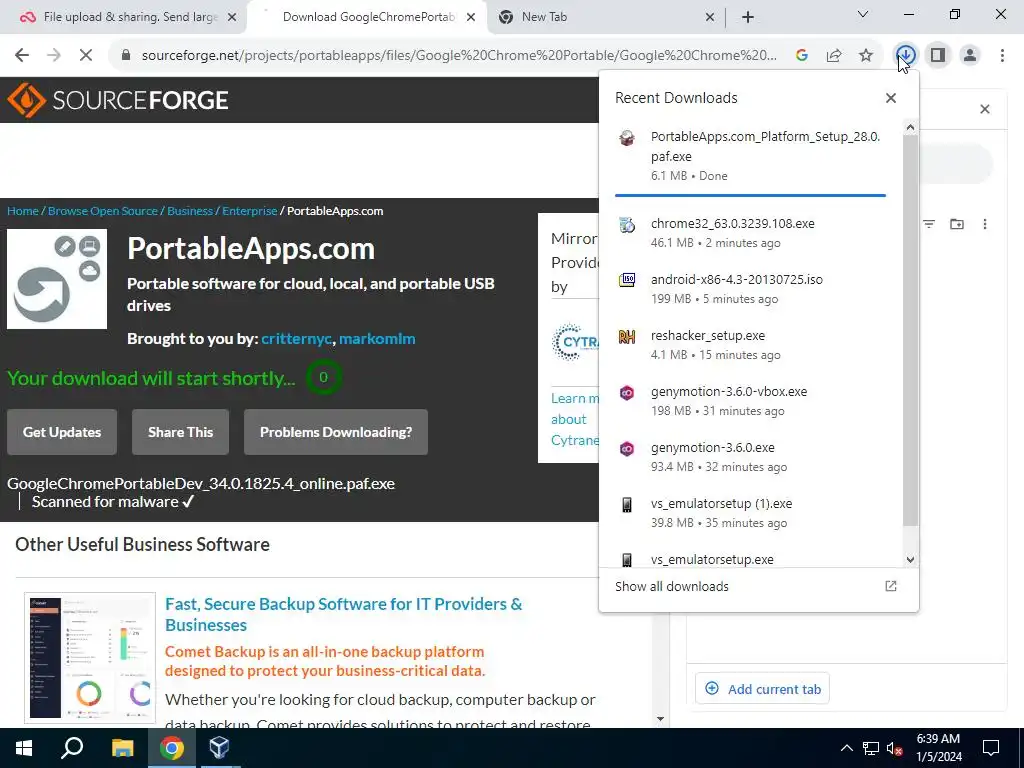Click the taskbar clock showing 6:39 AM

pos(938,748)
